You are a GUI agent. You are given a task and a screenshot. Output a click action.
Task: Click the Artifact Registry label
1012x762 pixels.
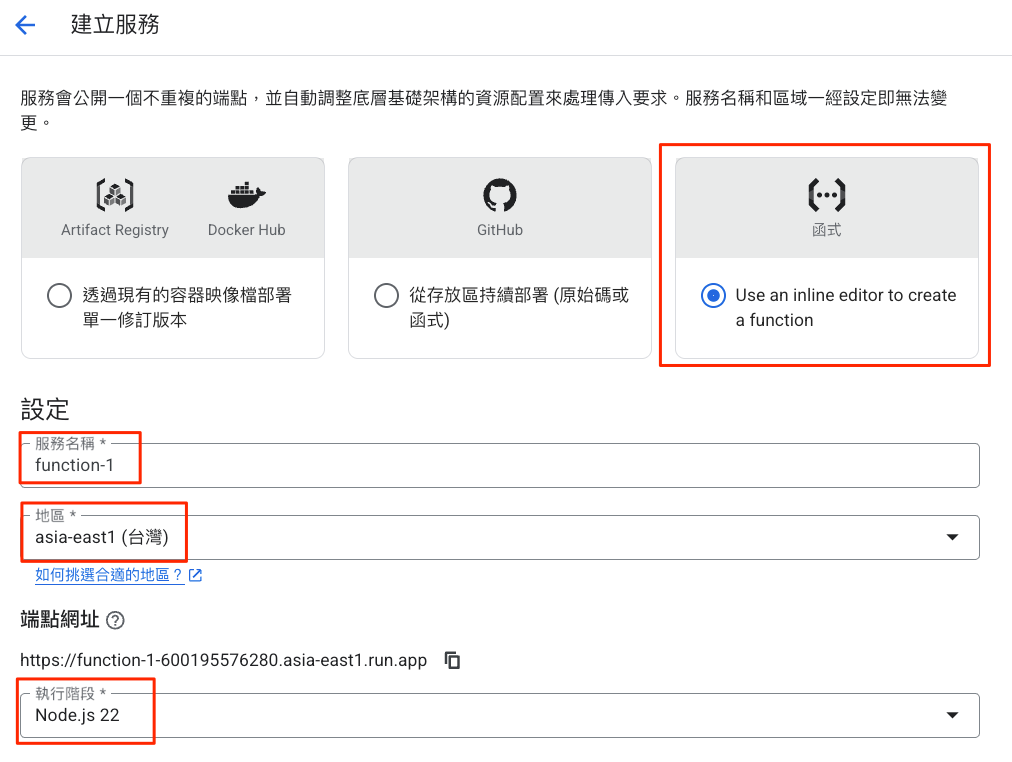114,230
